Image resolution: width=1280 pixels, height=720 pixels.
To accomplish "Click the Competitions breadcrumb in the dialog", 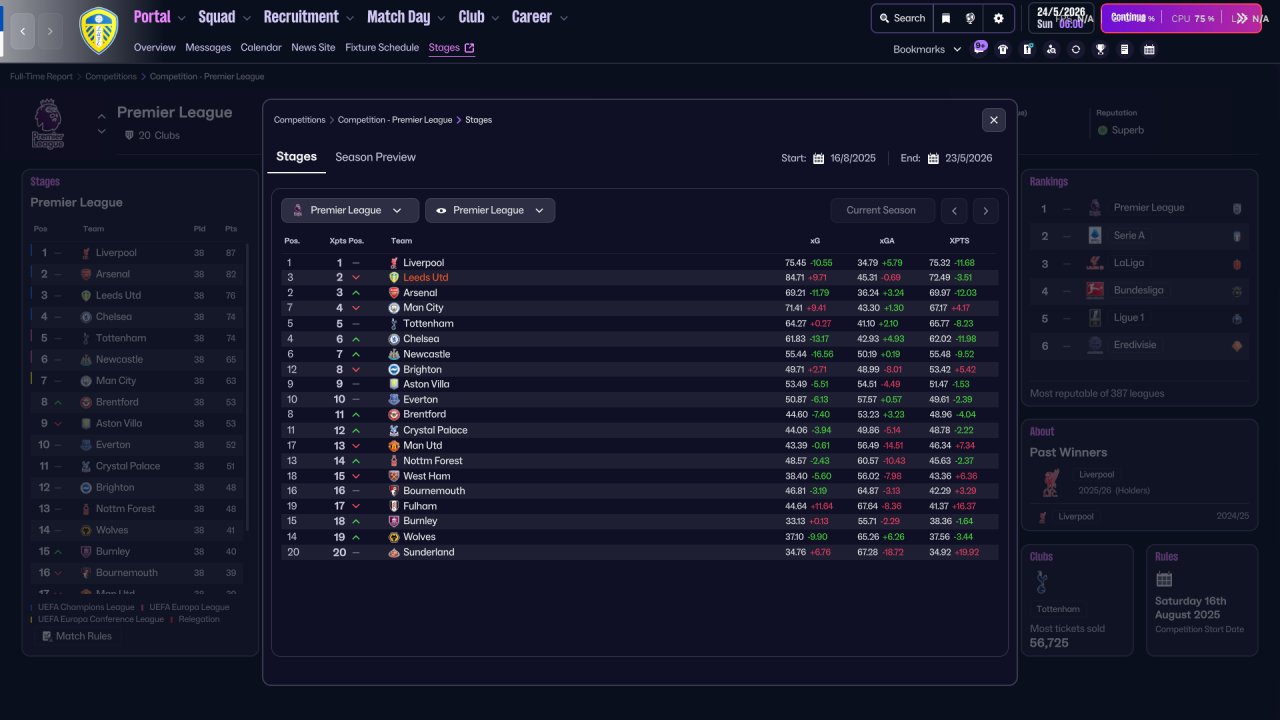I will tap(300, 120).
